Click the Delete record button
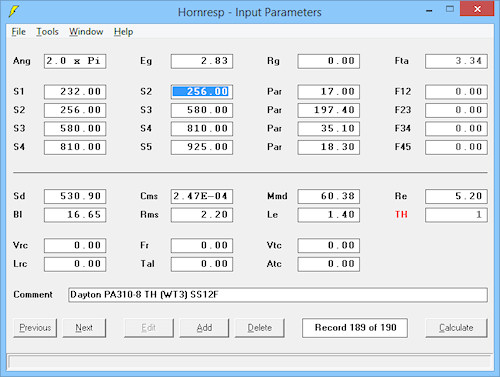Viewport: 500px width, 377px height. click(259, 328)
